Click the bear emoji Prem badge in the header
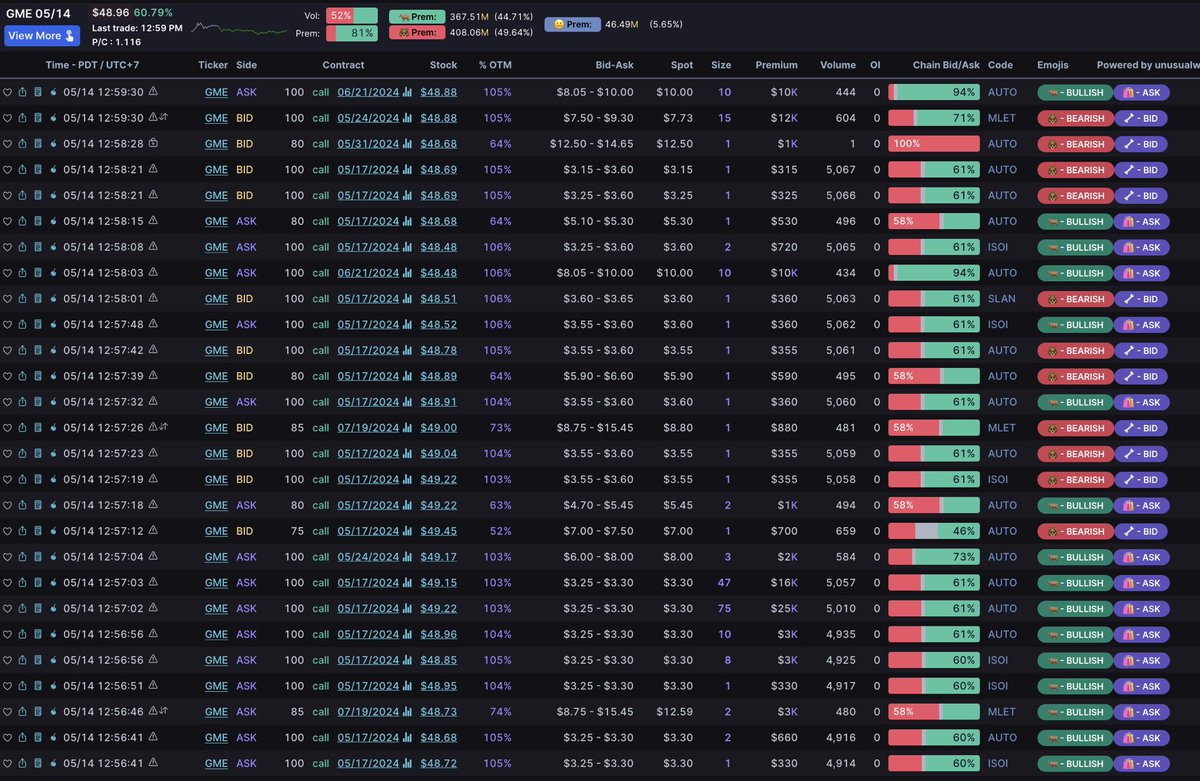The height and width of the screenshot is (781, 1200). 416,33
